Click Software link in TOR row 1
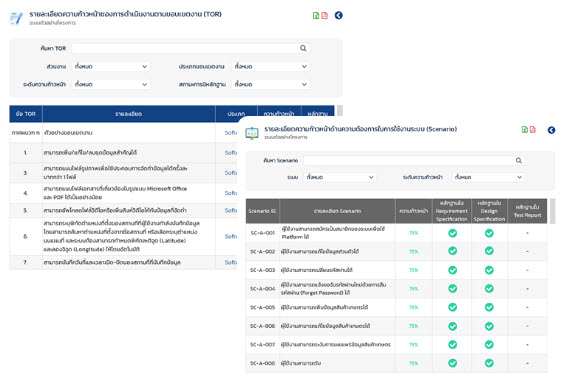This screenshot has width=563, height=386. click(x=231, y=153)
